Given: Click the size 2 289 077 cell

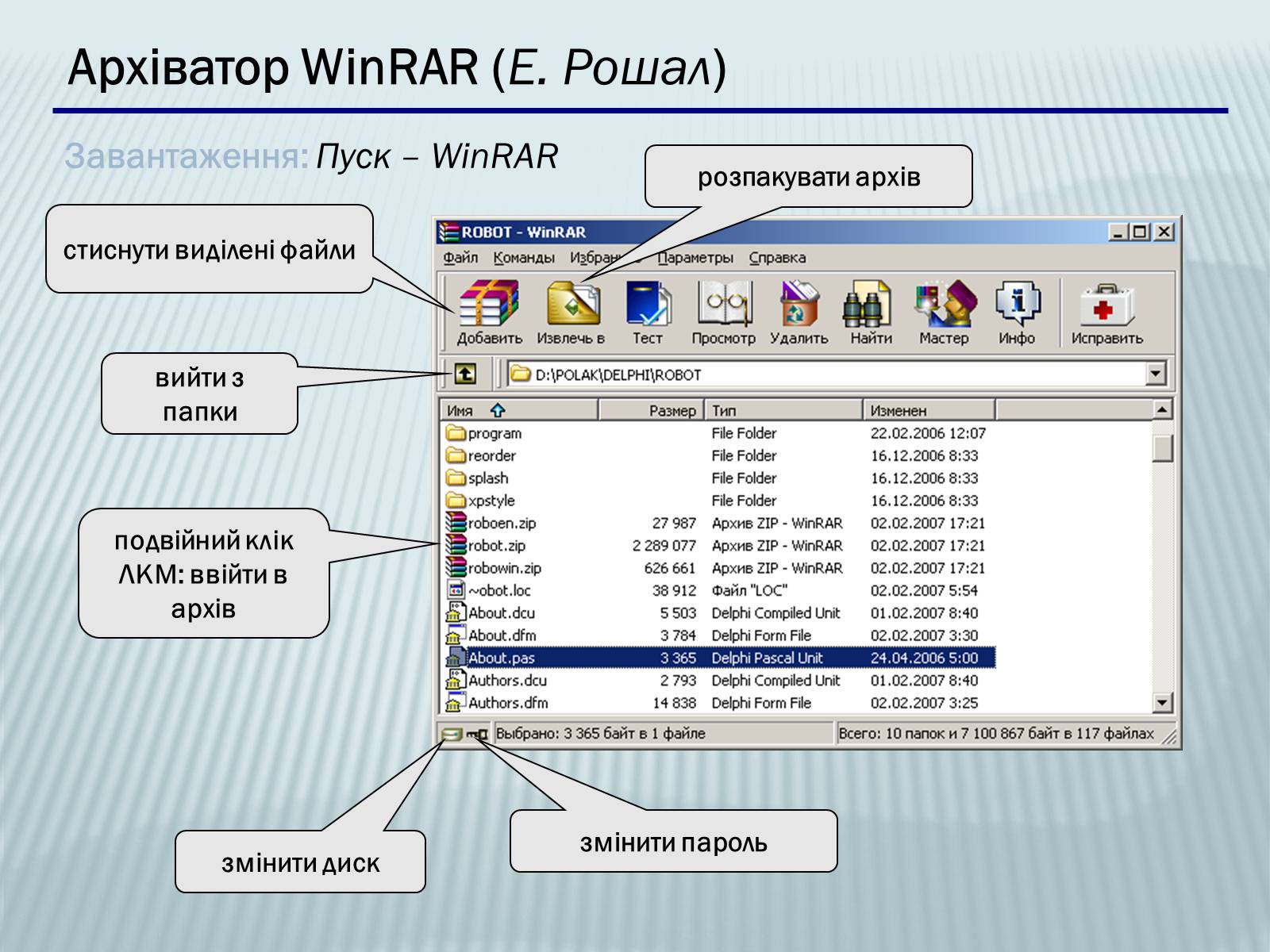Looking at the screenshot, I should pos(664,546).
